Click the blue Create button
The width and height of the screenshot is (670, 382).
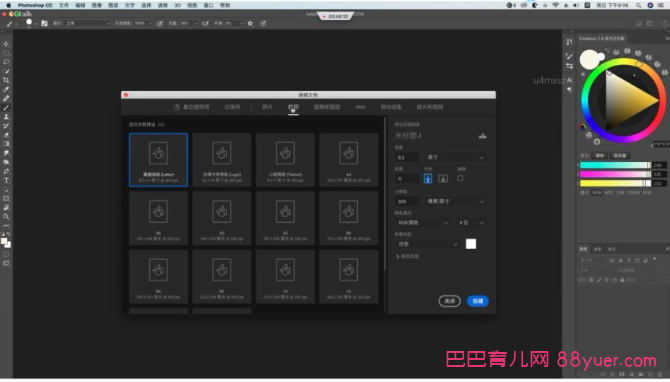point(478,301)
